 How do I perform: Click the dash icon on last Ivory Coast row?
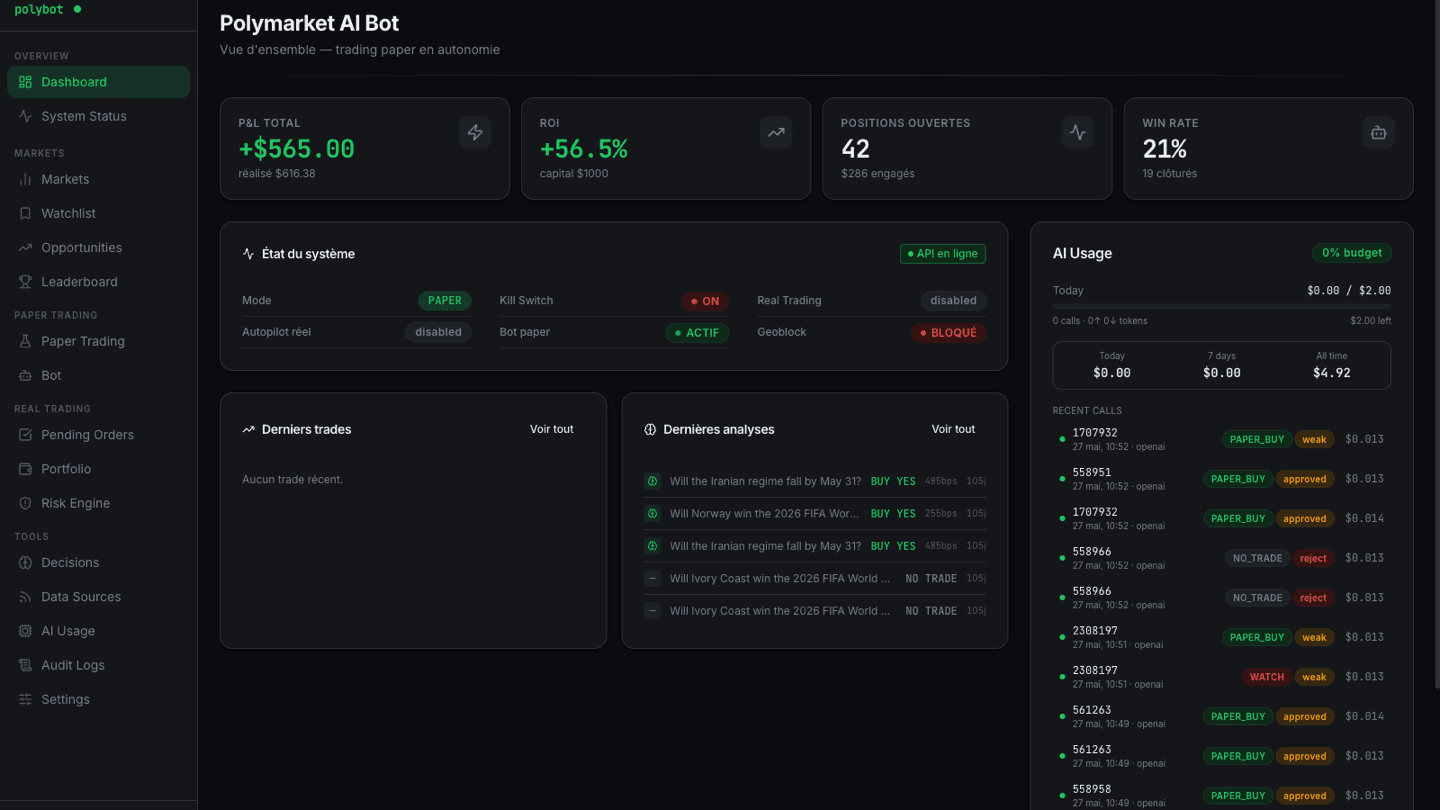[x=652, y=610]
